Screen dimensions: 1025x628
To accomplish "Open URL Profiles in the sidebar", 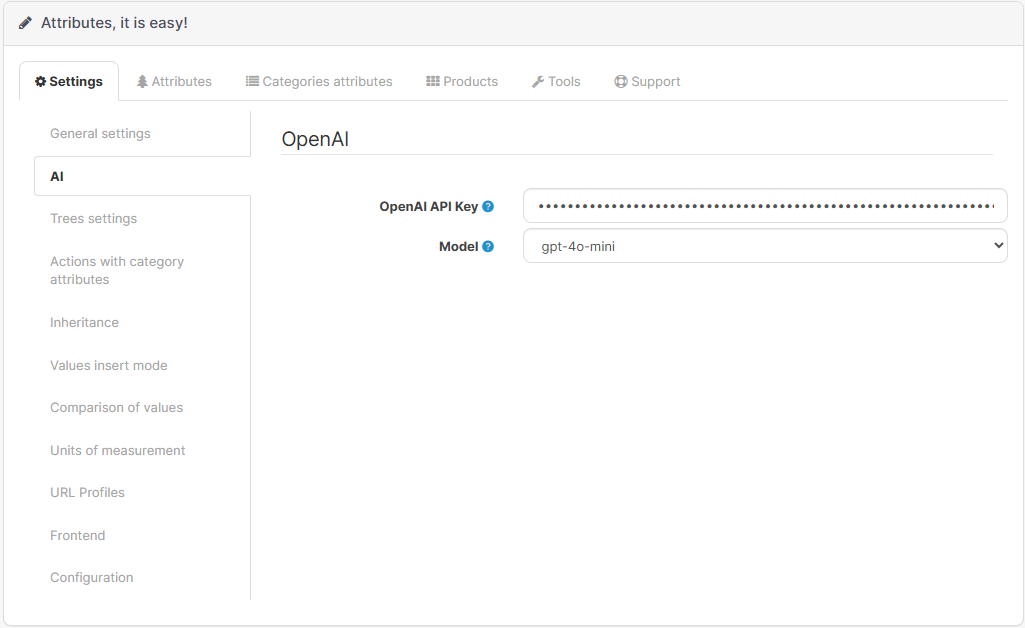I will click(x=87, y=493).
